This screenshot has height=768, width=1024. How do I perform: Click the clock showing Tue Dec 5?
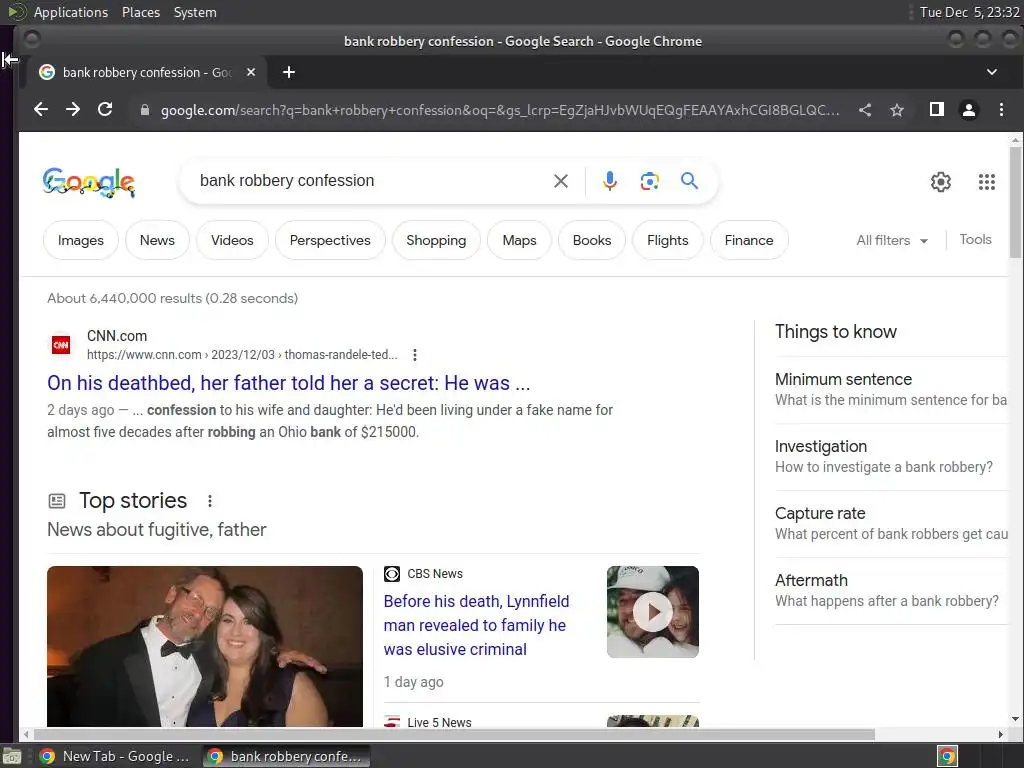pyautogui.click(x=969, y=12)
